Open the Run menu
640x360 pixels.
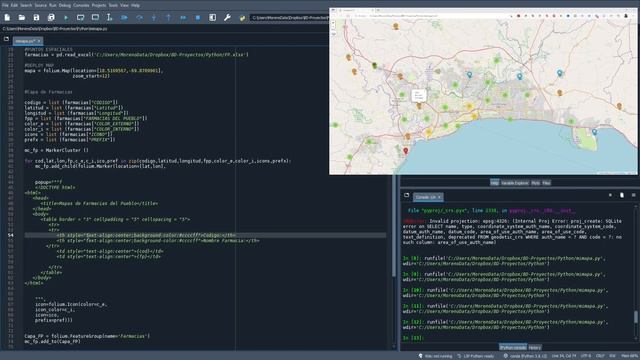point(53,5)
